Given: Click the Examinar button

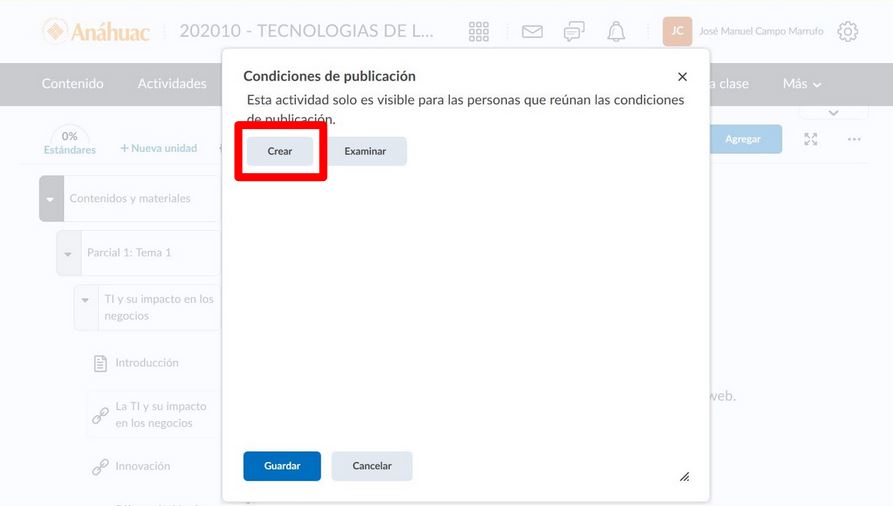Looking at the screenshot, I should pyautogui.click(x=365, y=151).
